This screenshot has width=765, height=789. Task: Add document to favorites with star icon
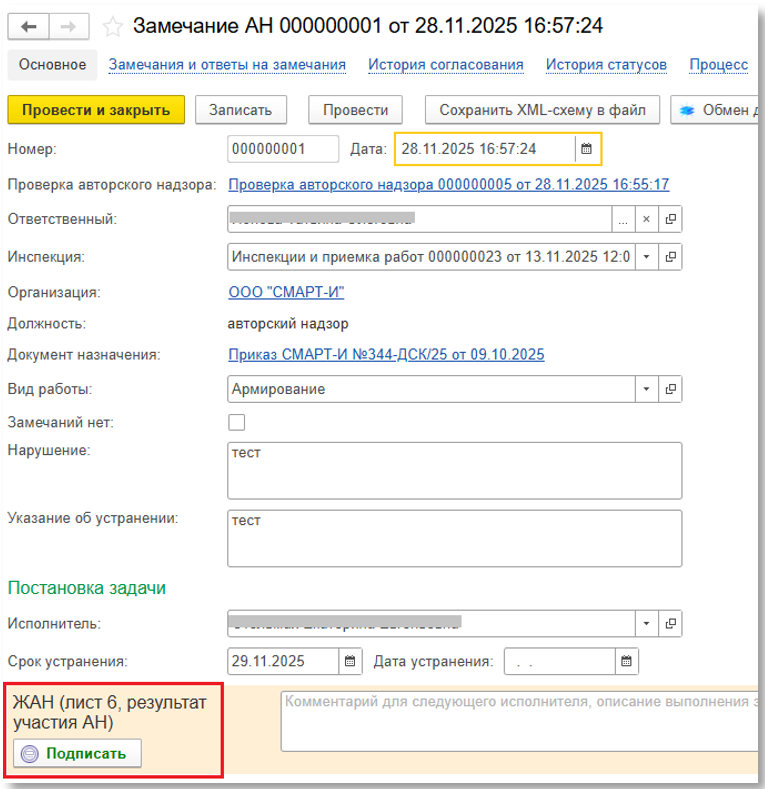pyautogui.click(x=113, y=25)
